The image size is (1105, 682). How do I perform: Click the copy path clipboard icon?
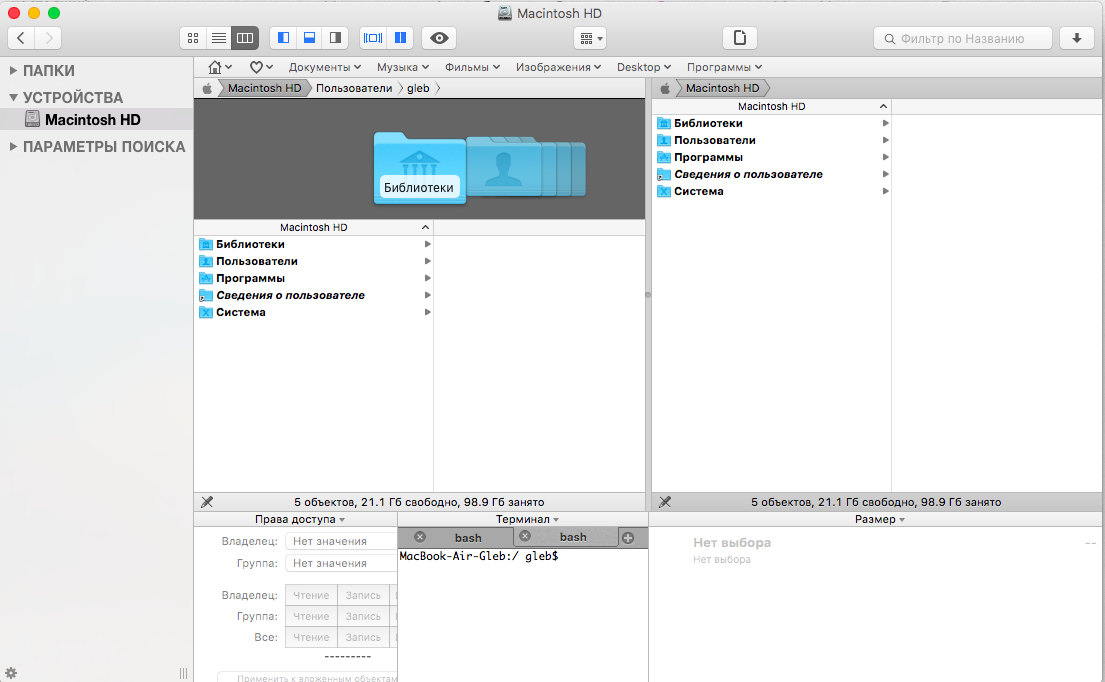pos(740,38)
